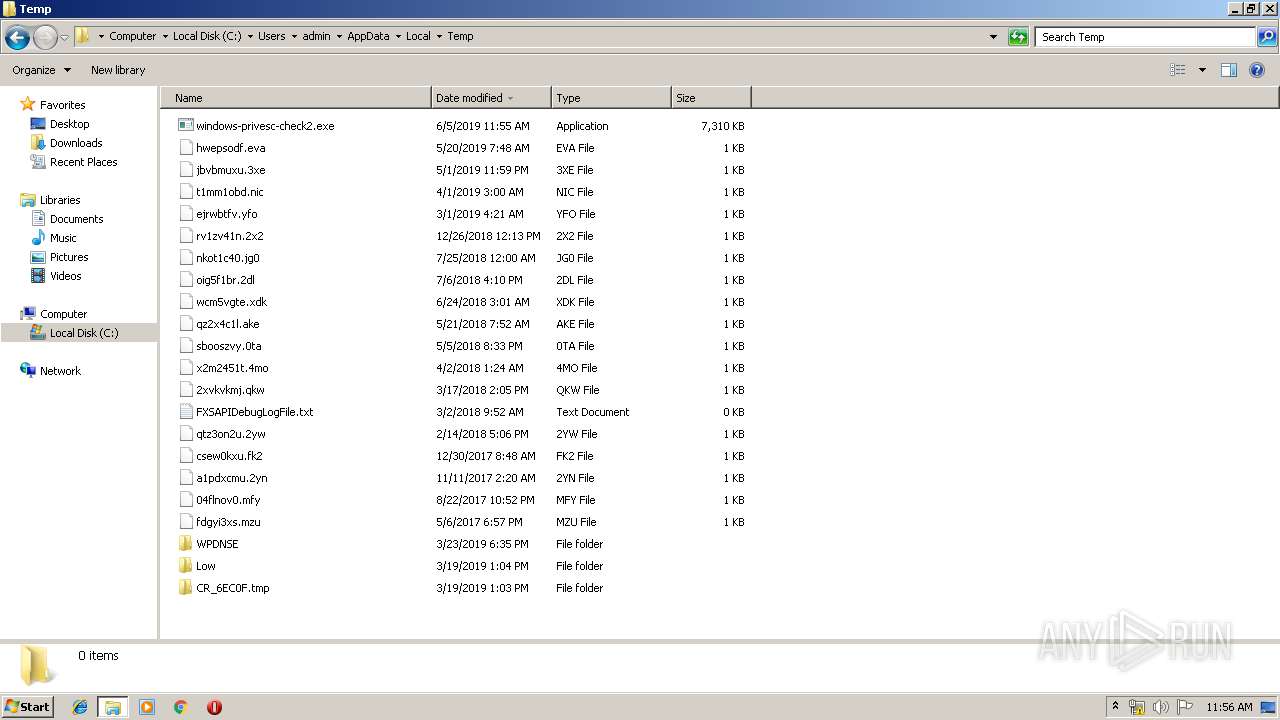The width and height of the screenshot is (1280, 720).
Task: Select the file fdgyi3xs.mzu
Action: [228, 522]
